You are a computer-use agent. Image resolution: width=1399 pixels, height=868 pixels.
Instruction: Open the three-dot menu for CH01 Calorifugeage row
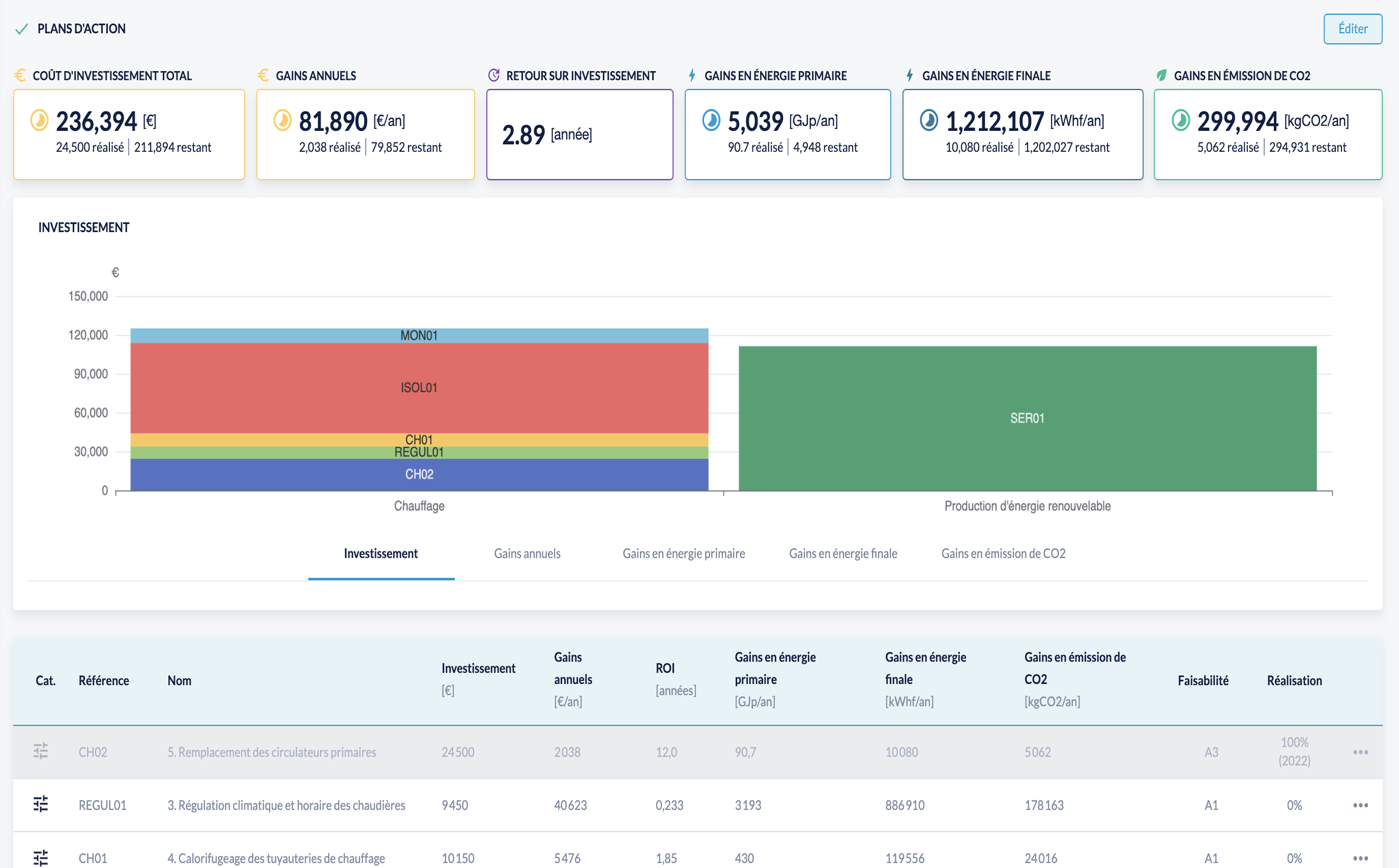click(1360, 858)
